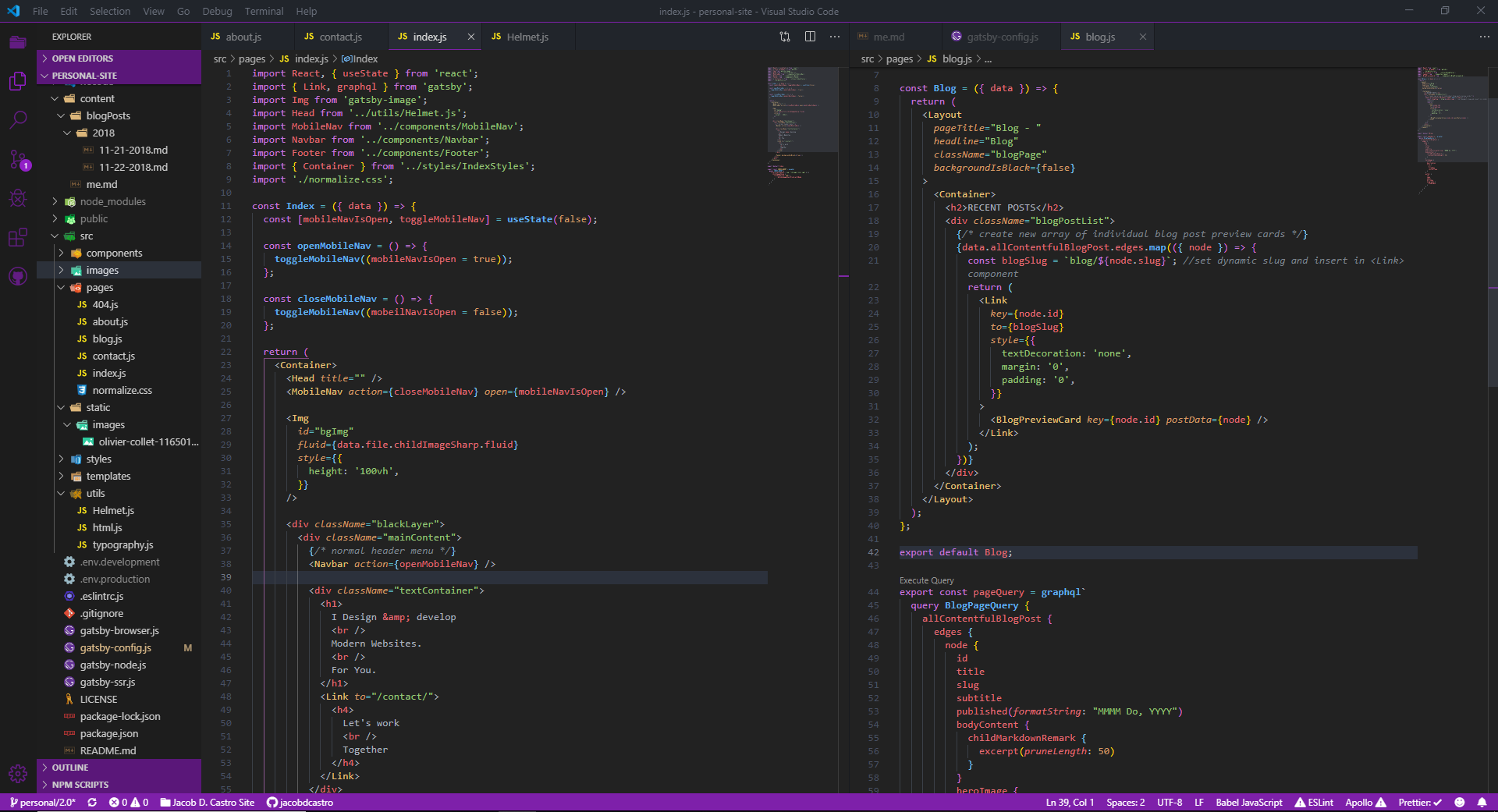Expand the node_modules folder
The image size is (1498, 812).
click(x=112, y=201)
